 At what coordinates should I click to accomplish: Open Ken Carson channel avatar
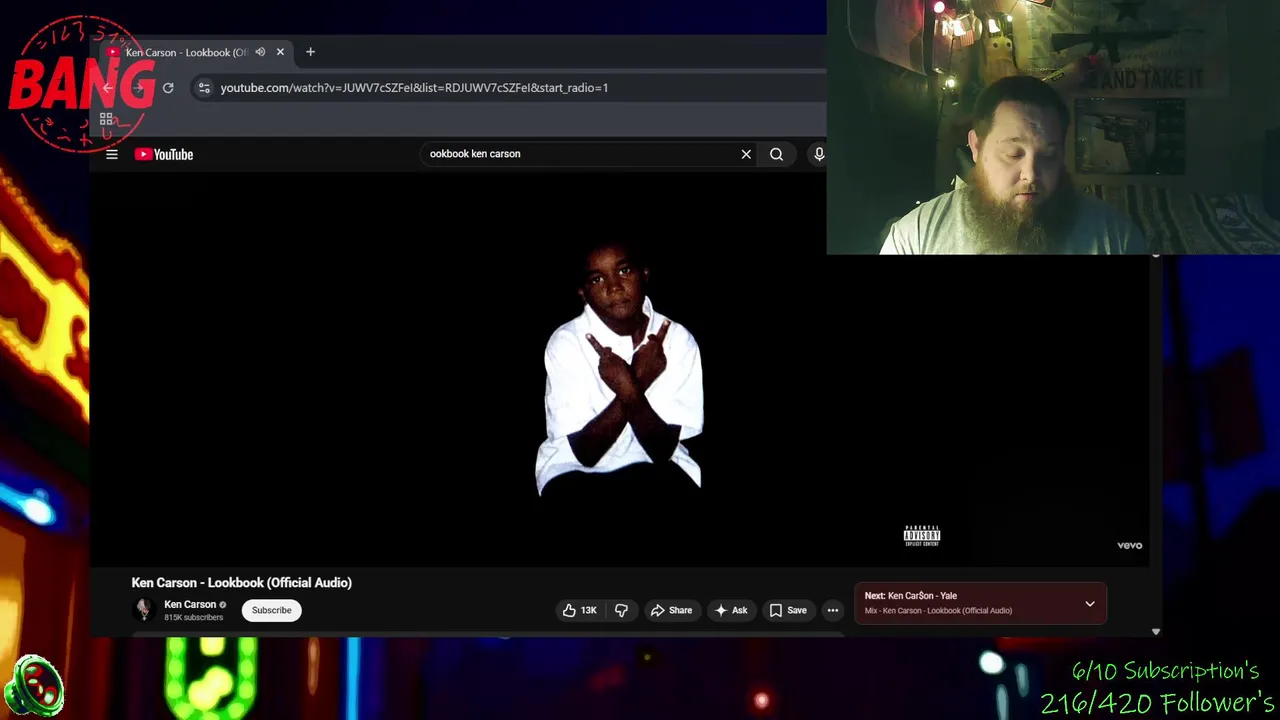144,609
